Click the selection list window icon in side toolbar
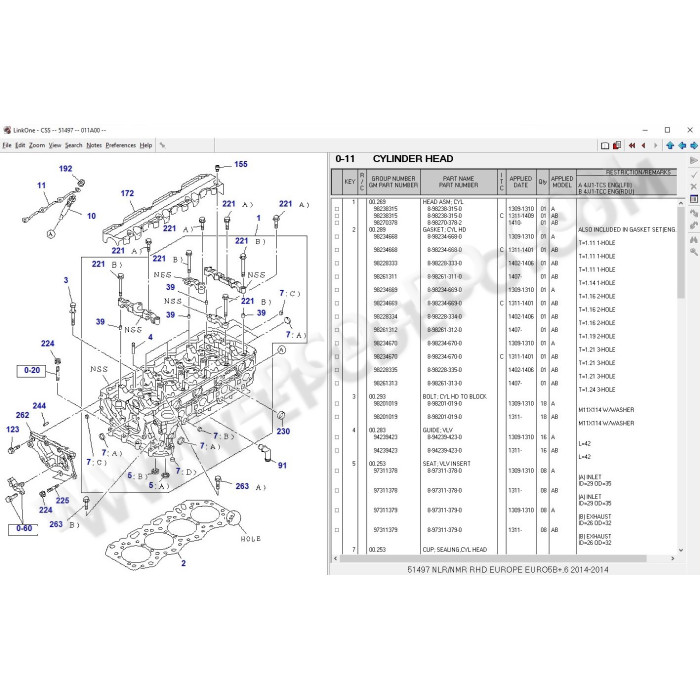The image size is (700, 700). tap(694, 199)
